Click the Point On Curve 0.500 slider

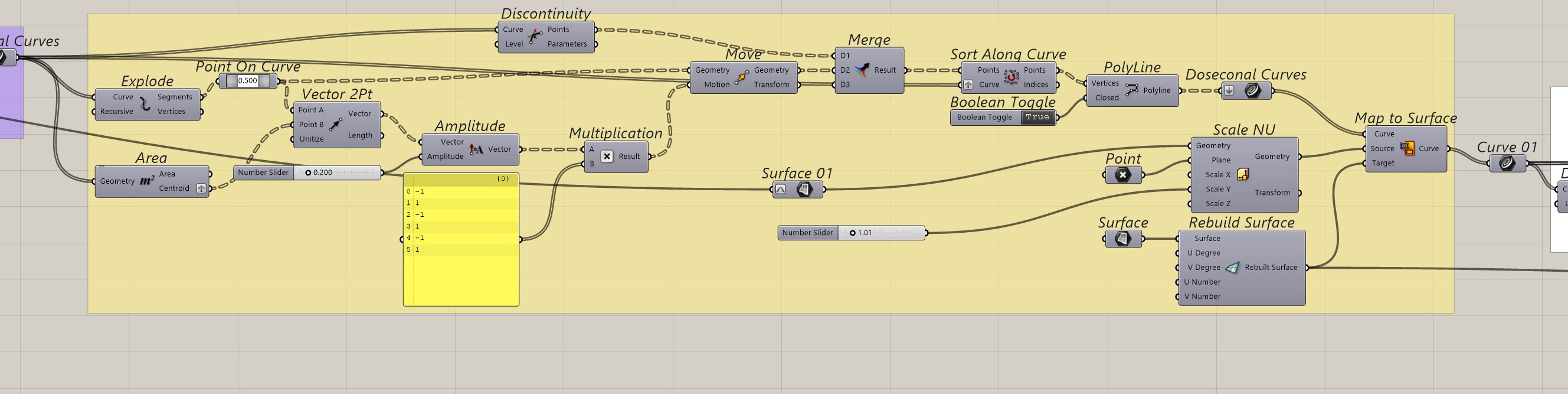click(x=248, y=81)
